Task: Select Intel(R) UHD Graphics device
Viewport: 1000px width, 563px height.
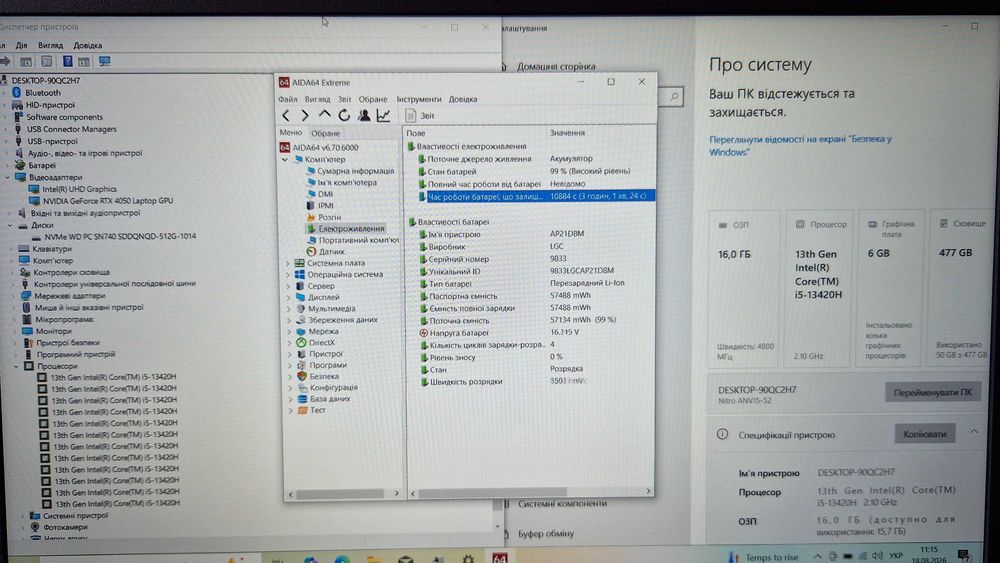Action: coord(79,189)
